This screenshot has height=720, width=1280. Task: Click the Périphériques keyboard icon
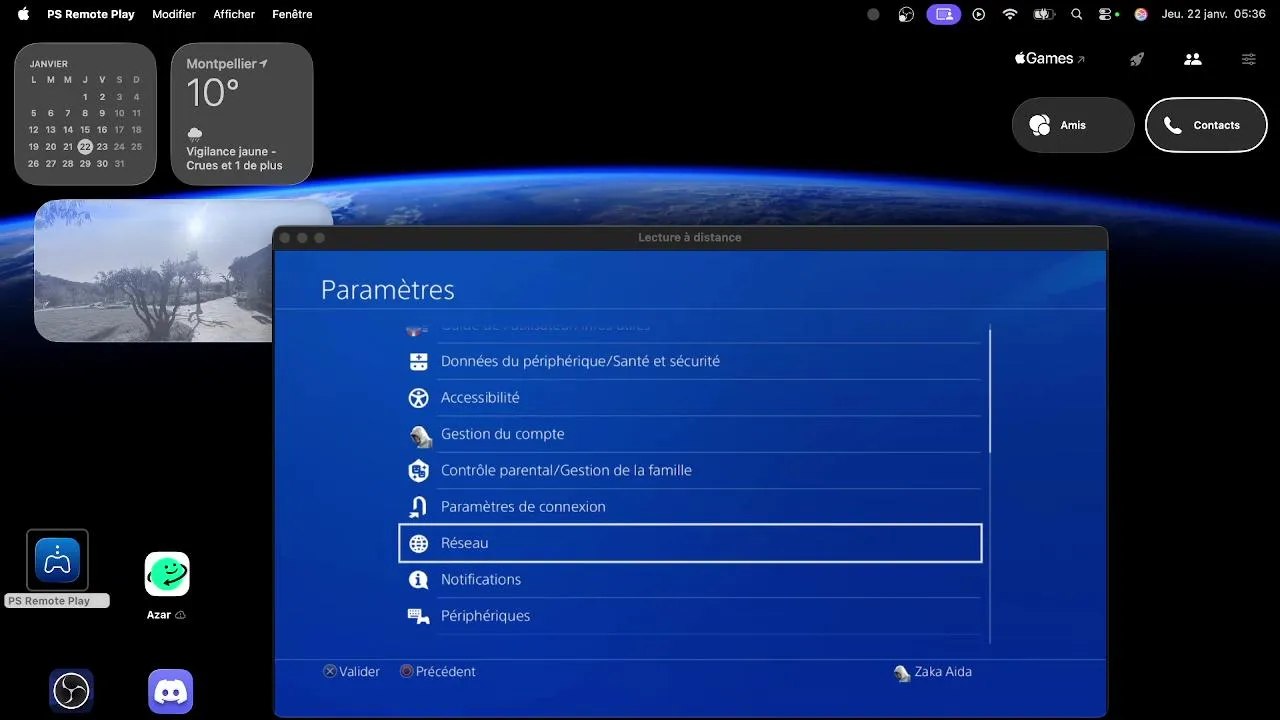coord(419,616)
